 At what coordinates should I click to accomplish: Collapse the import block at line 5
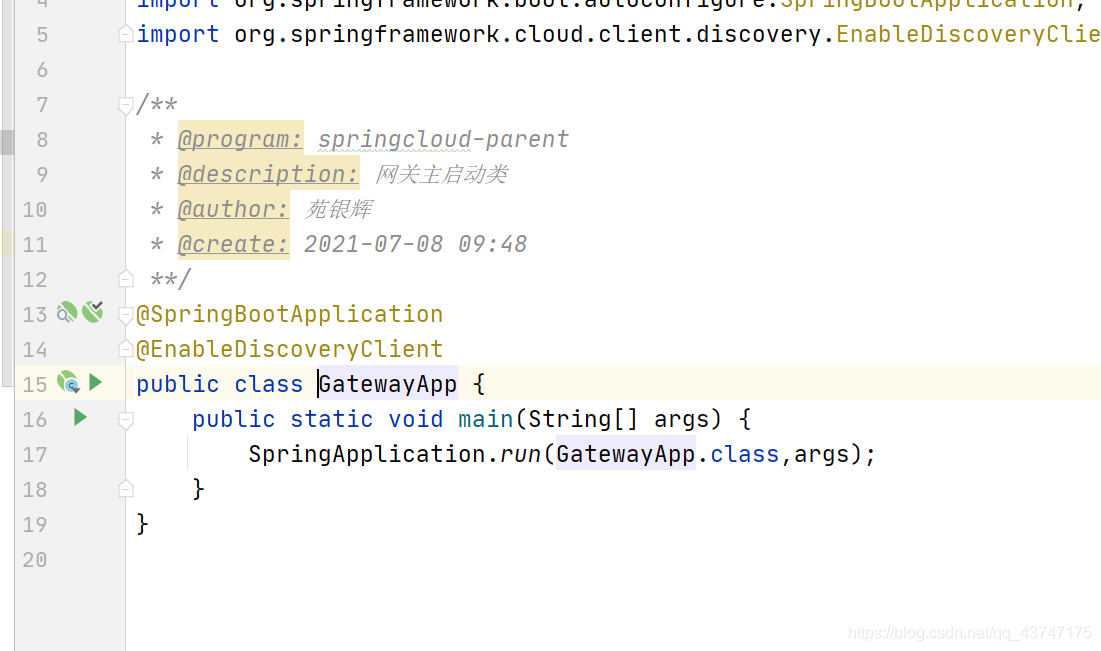coord(125,35)
